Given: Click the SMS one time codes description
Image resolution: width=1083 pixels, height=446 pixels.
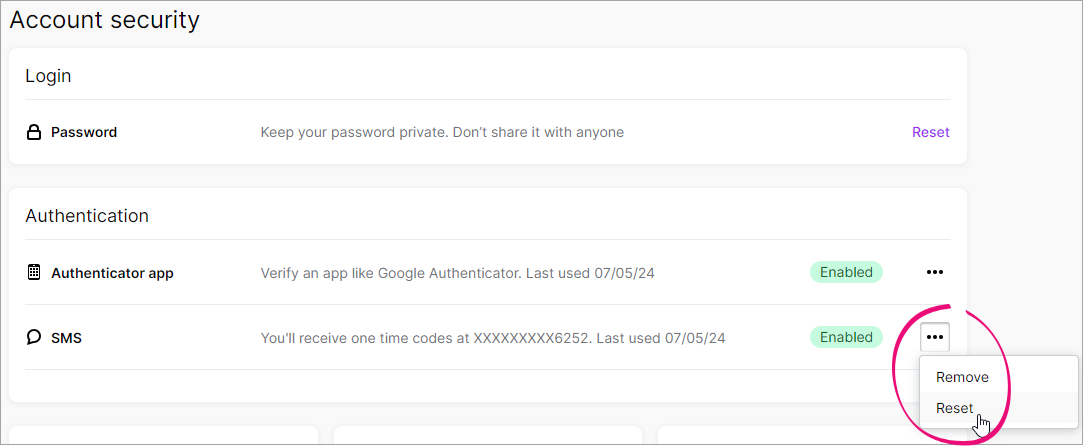Looking at the screenshot, I should pos(492,338).
